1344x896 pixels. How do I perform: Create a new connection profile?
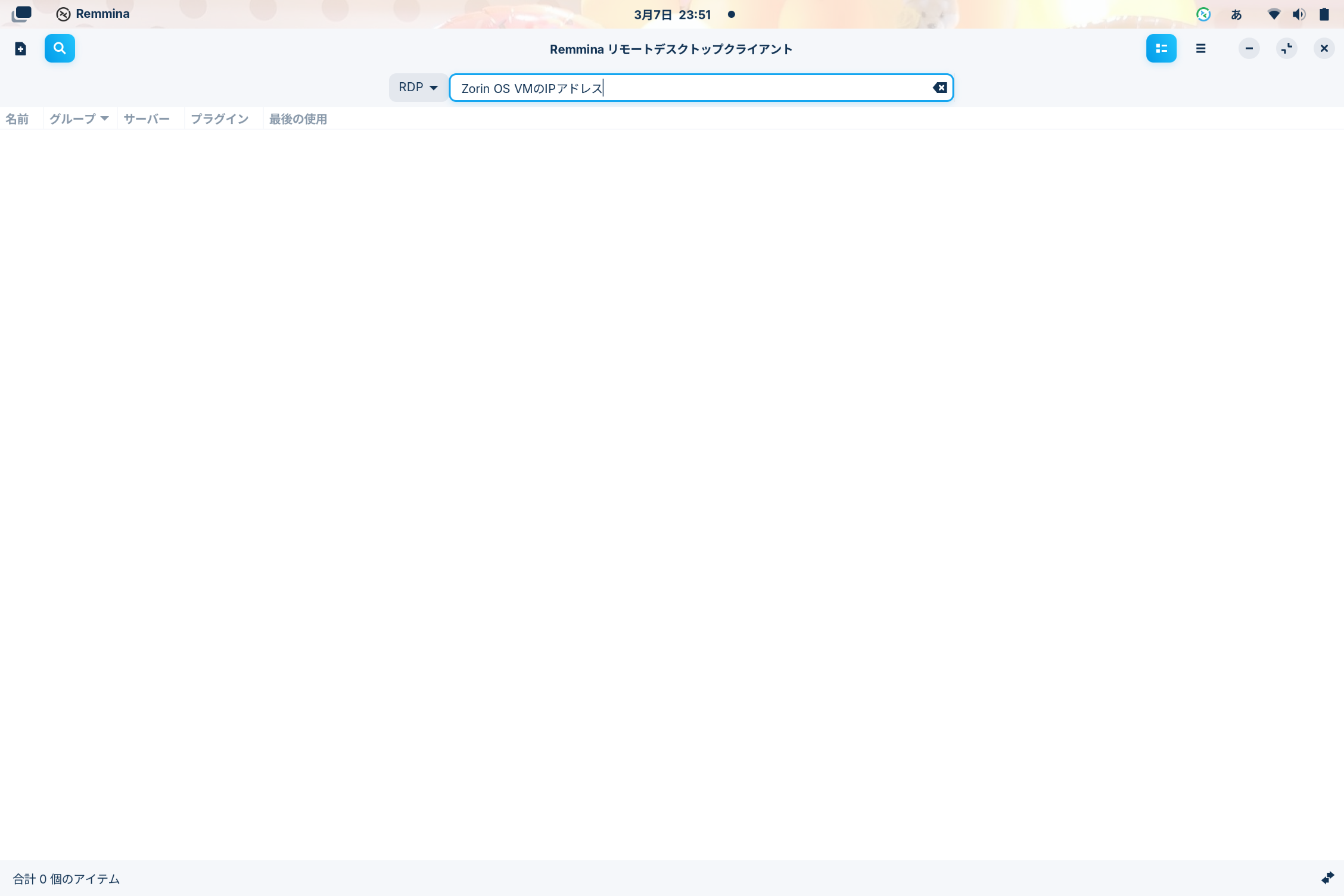point(20,49)
